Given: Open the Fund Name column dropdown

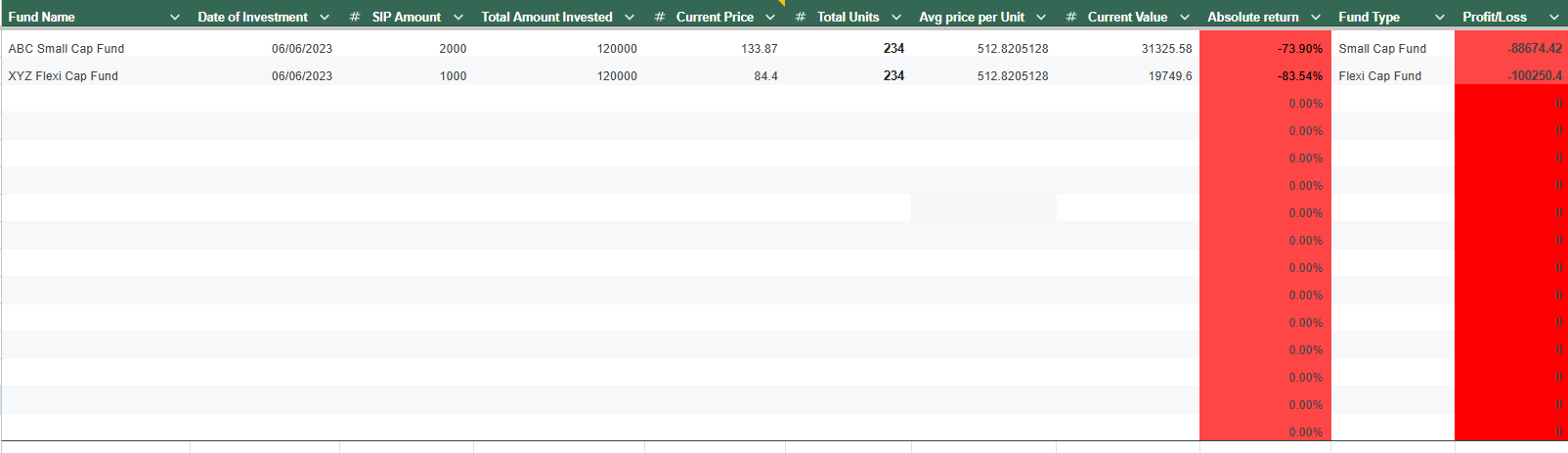Looking at the screenshot, I should (x=175, y=17).
